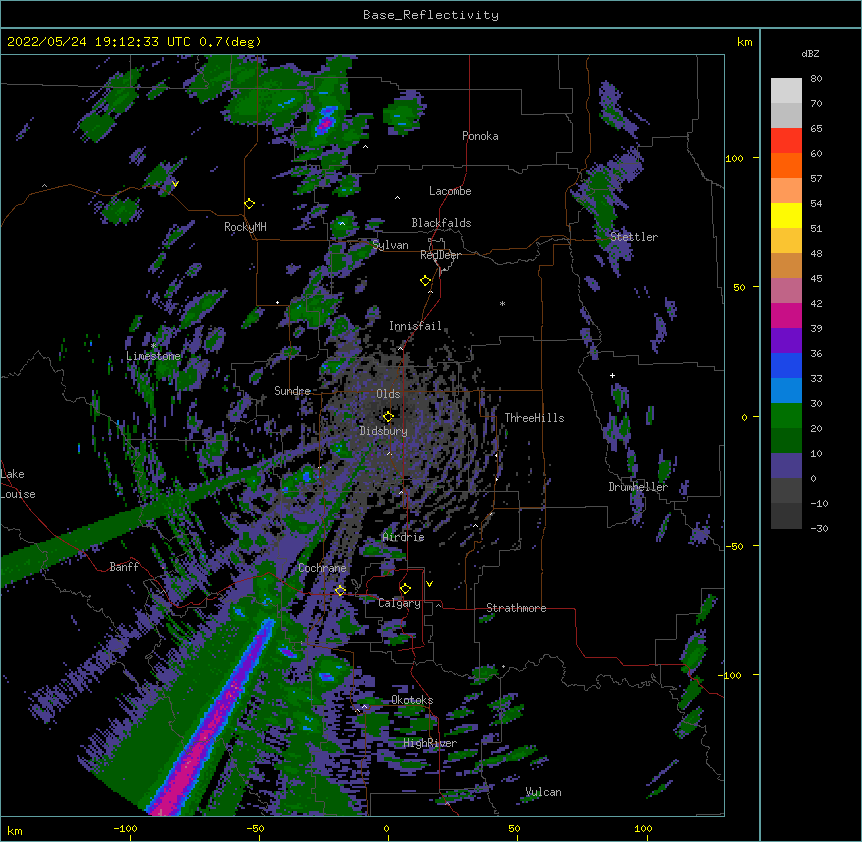This screenshot has width=862, height=842.
Task: Click the Innisfail town label
Action: point(415,326)
